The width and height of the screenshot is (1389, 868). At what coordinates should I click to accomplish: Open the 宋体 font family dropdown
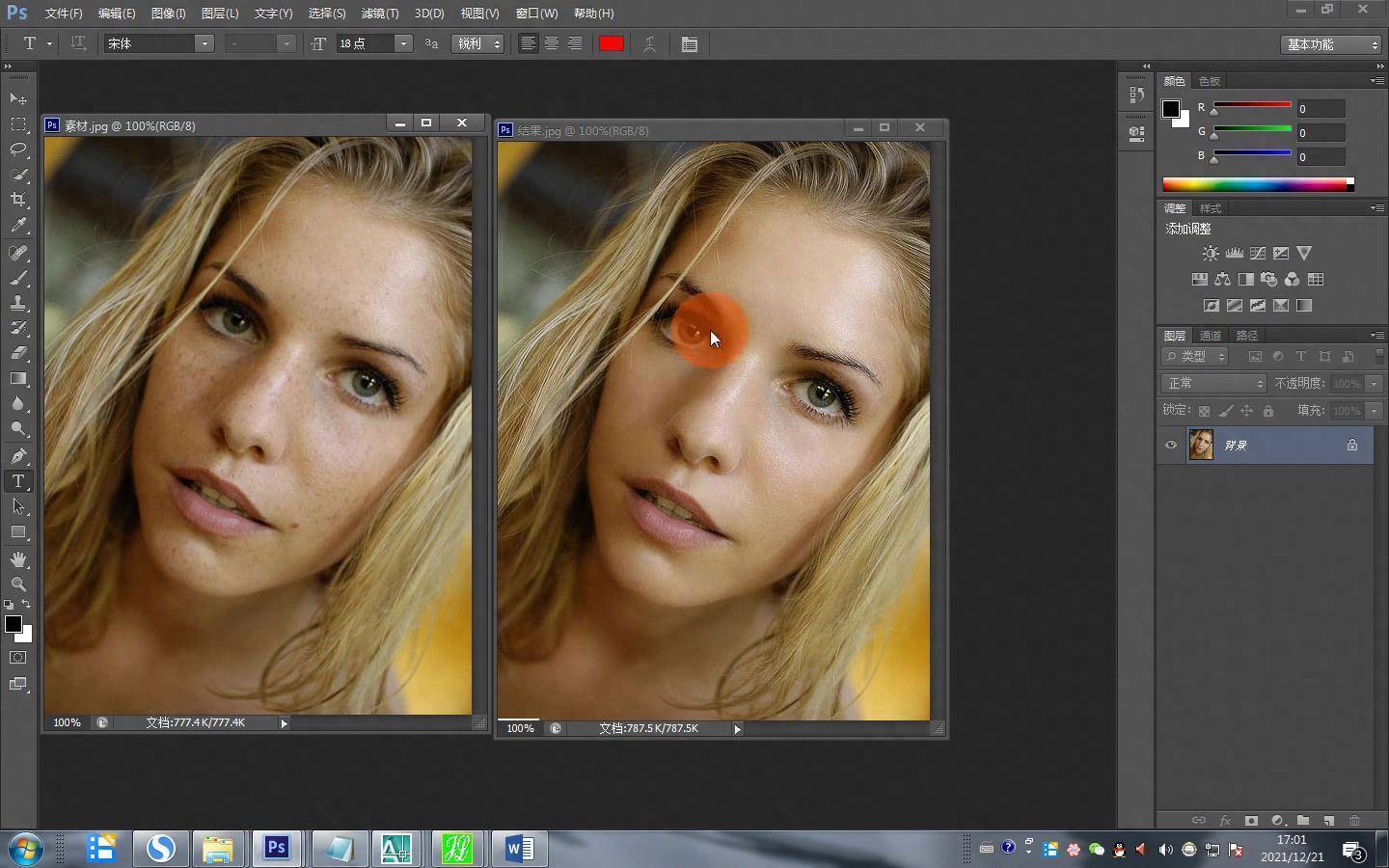204,44
